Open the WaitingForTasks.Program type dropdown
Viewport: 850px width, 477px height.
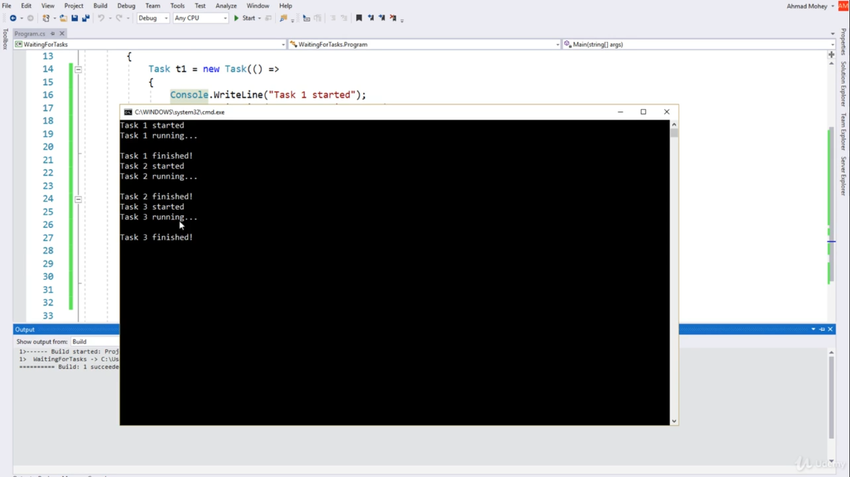pos(424,44)
